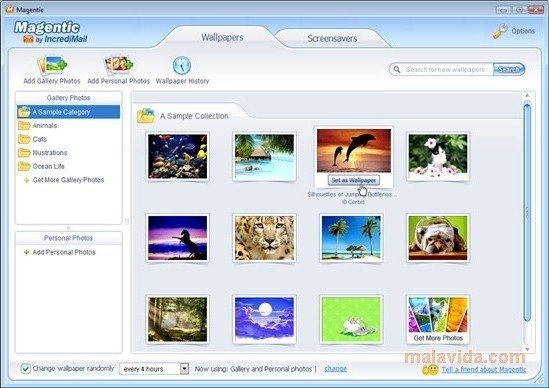549x388 pixels.
Task: Click the Get More Photos thumbnail
Action: coord(438,319)
